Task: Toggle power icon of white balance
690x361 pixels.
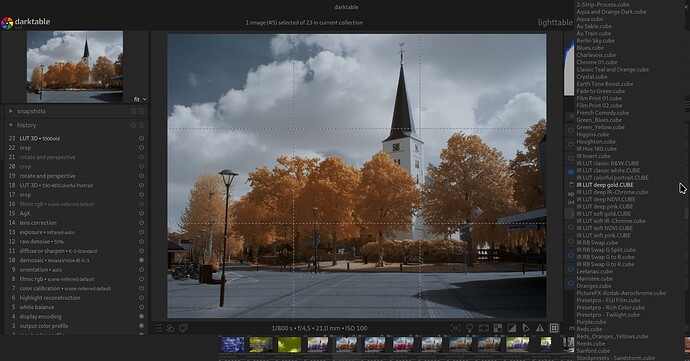Action: pos(141,307)
